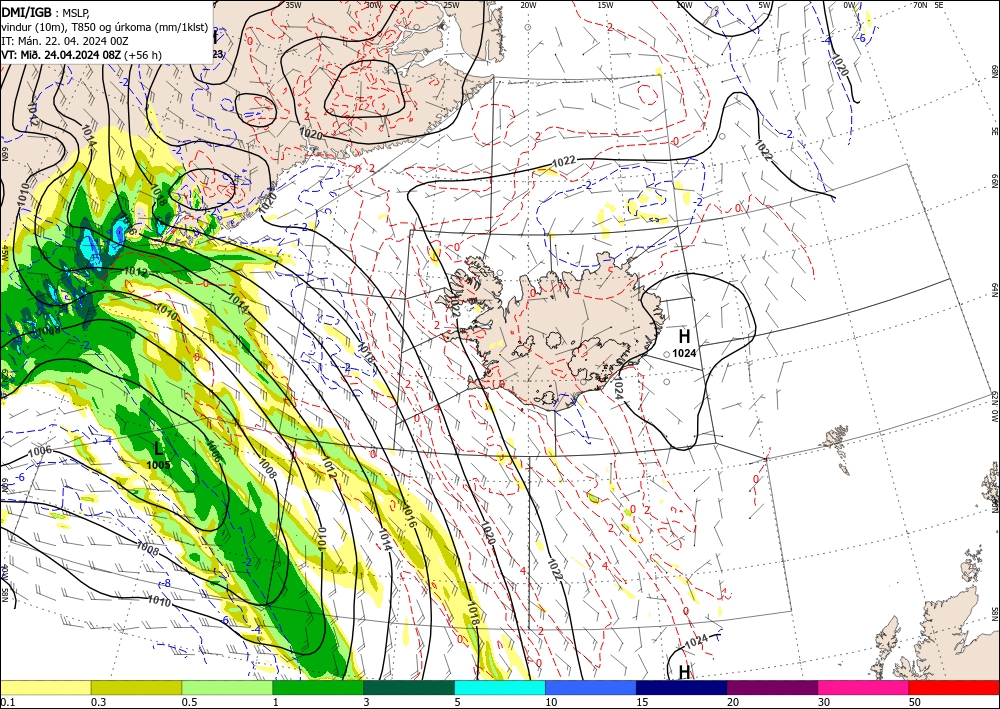Viewport: 1000px width, 709px height.
Task: Click the '30' legend value label
Action: click(824, 701)
